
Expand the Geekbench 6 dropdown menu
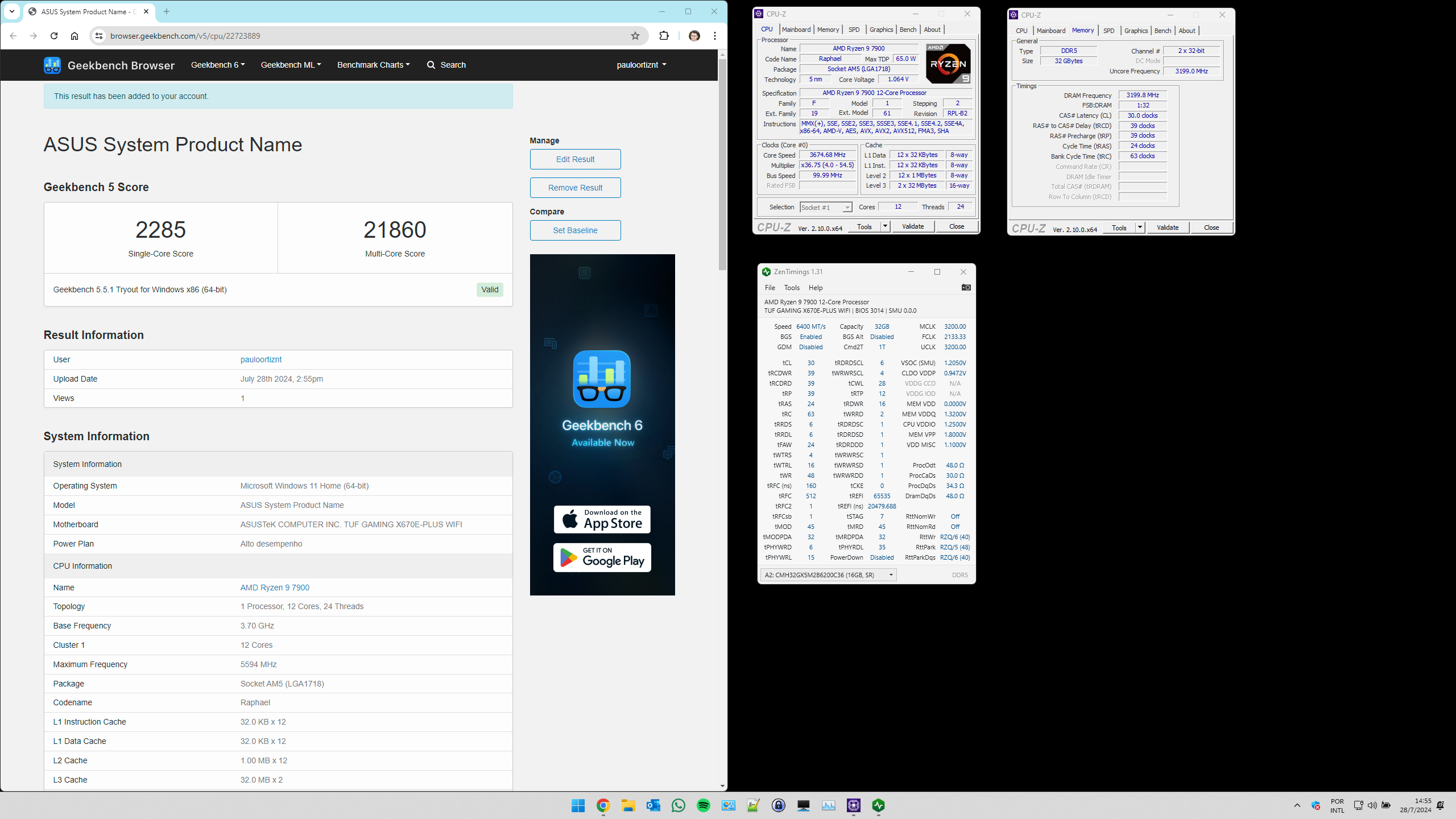tap(218, 65)
